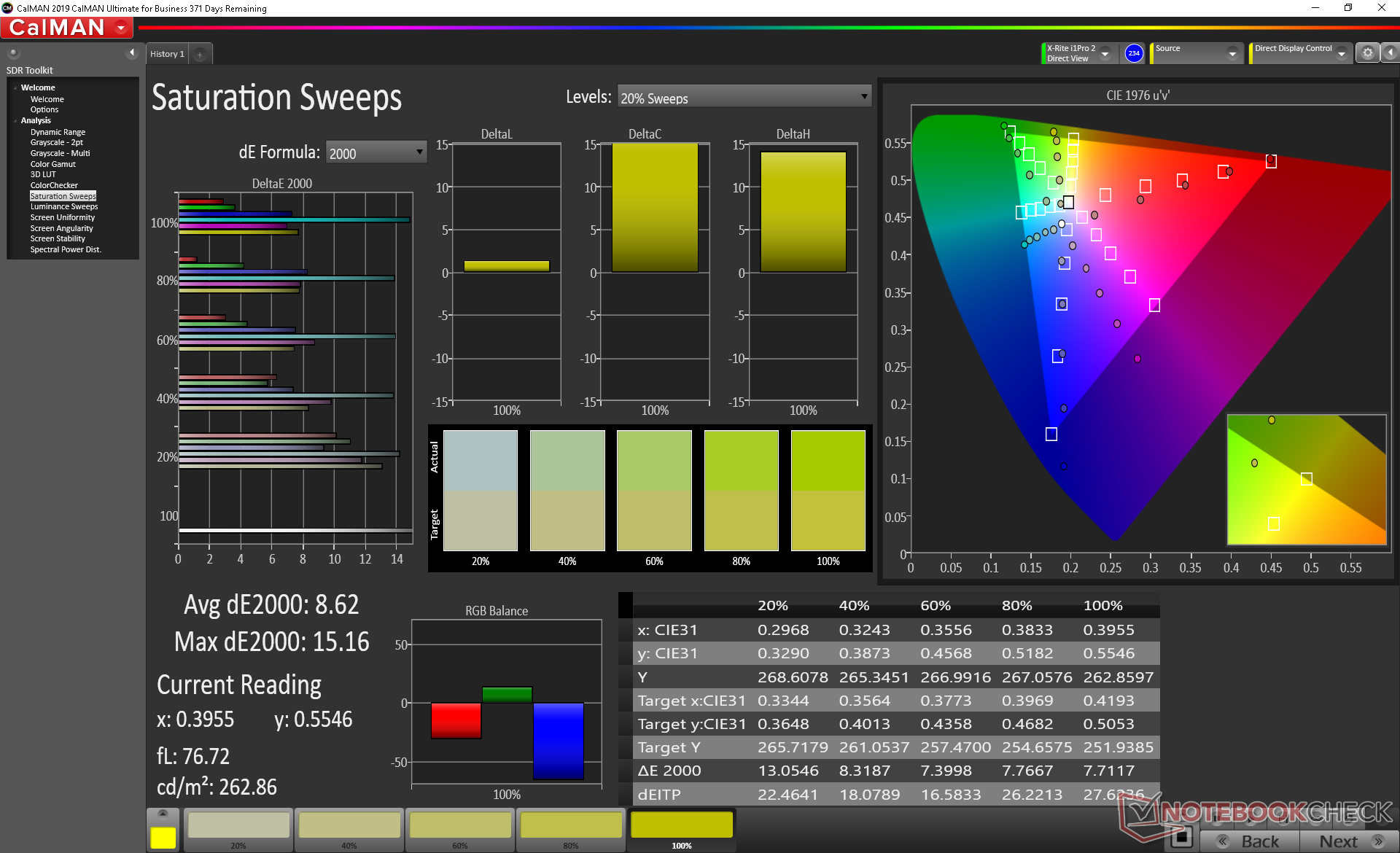Open the Levels 20% Sweeps dropdown
This screenshot has height=853, width=1400.
click(x=744, y=97)
